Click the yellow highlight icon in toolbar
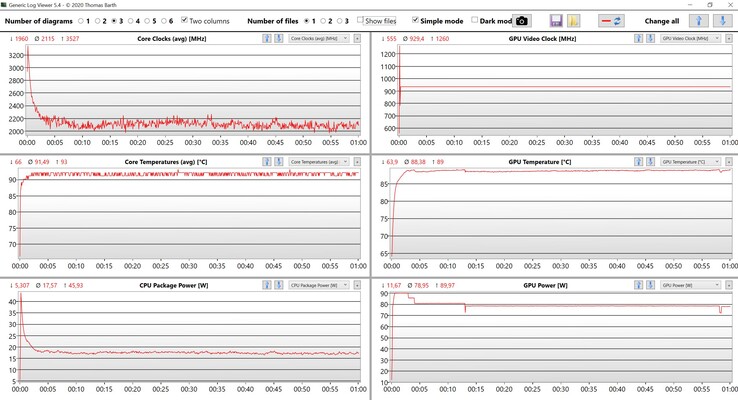The image size is (738, 400). (x=574, y=20)
